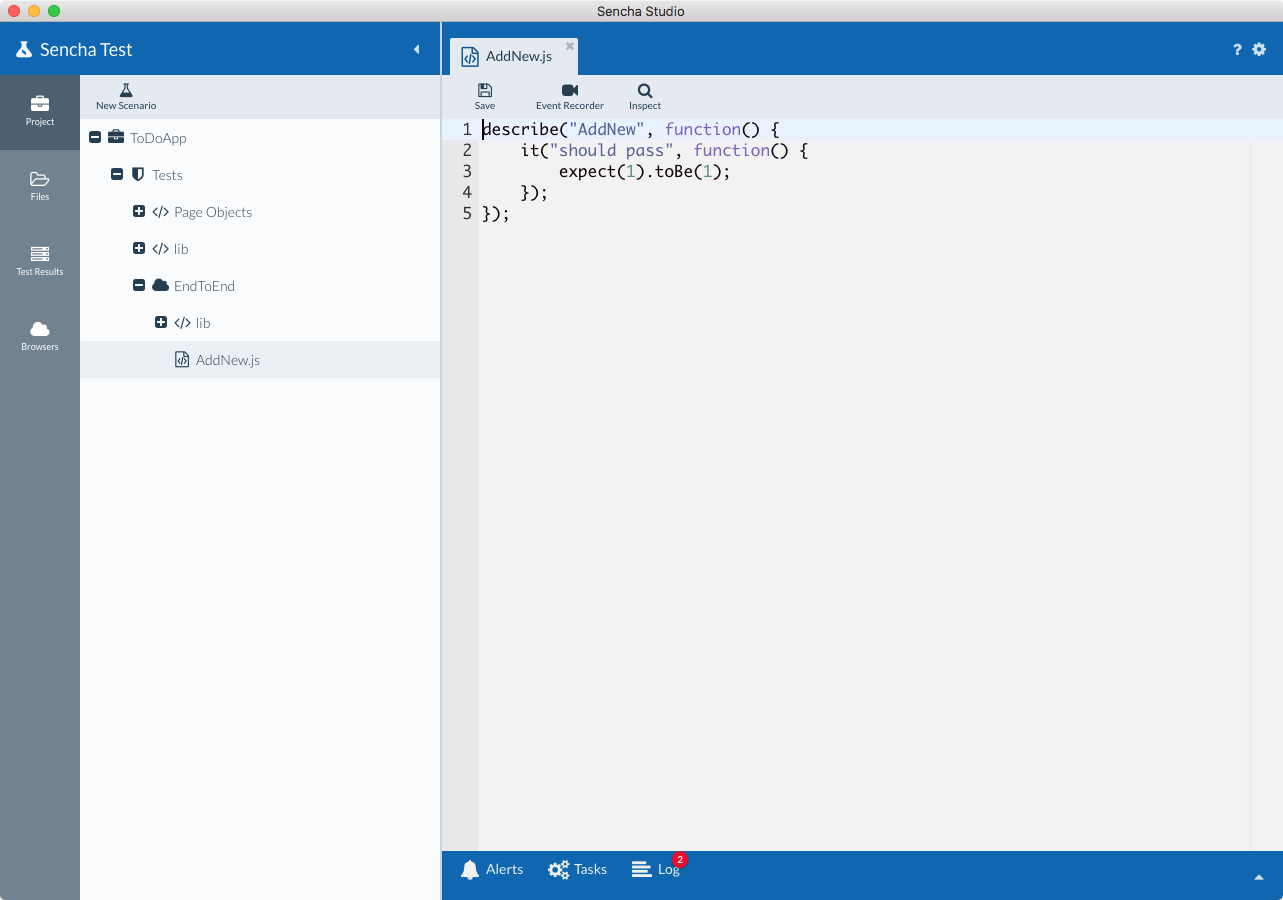Collapse the EndToEnd scenario node

point(139,286)
